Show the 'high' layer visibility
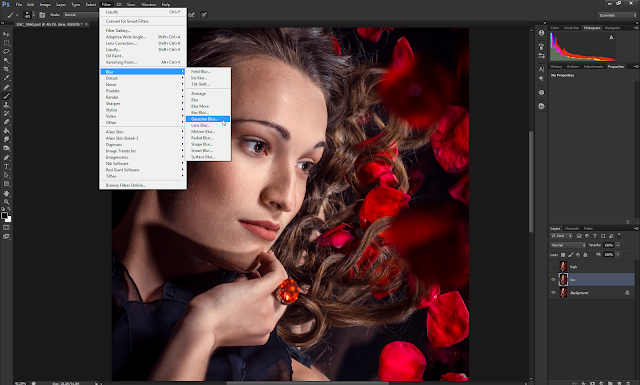The height and width of the screenshot is (385, 640). point(553,267)
